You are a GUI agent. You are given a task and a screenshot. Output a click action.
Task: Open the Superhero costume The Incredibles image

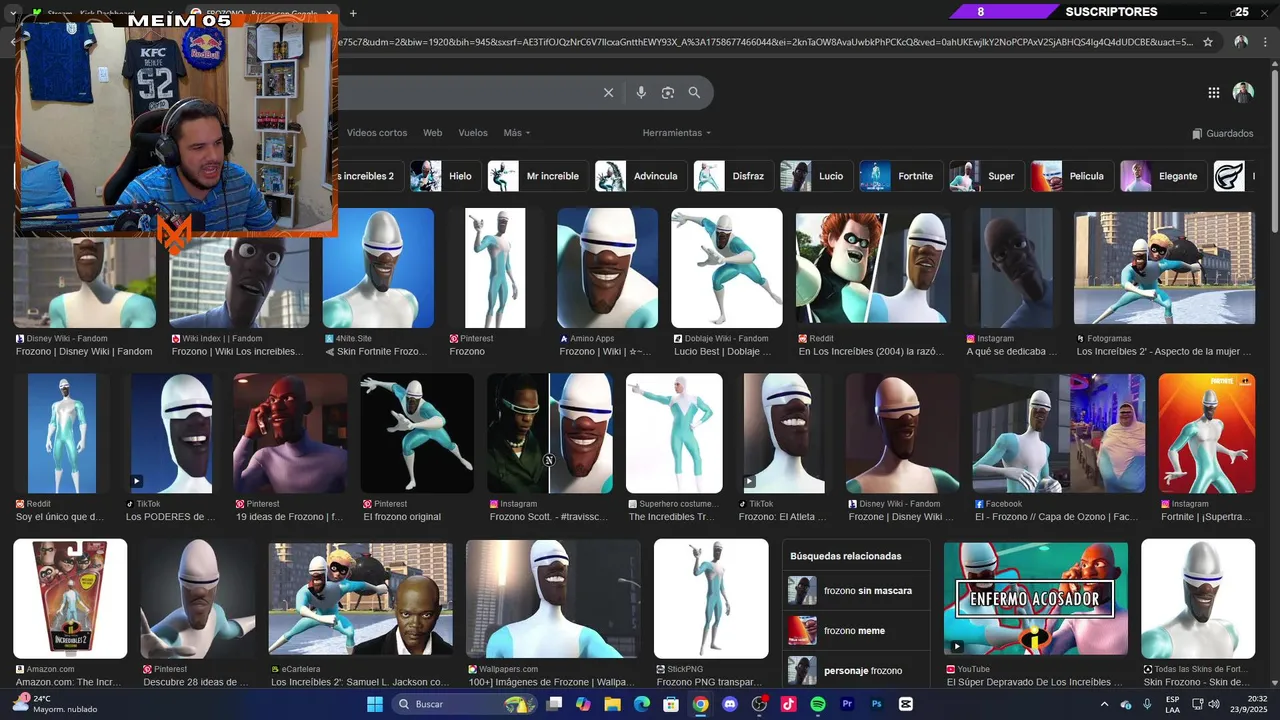674,433
